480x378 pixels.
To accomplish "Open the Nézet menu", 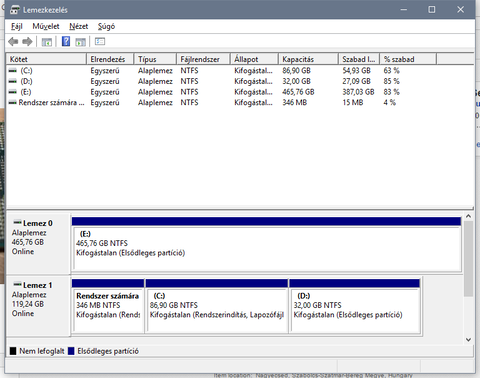I will coord(79,26).
